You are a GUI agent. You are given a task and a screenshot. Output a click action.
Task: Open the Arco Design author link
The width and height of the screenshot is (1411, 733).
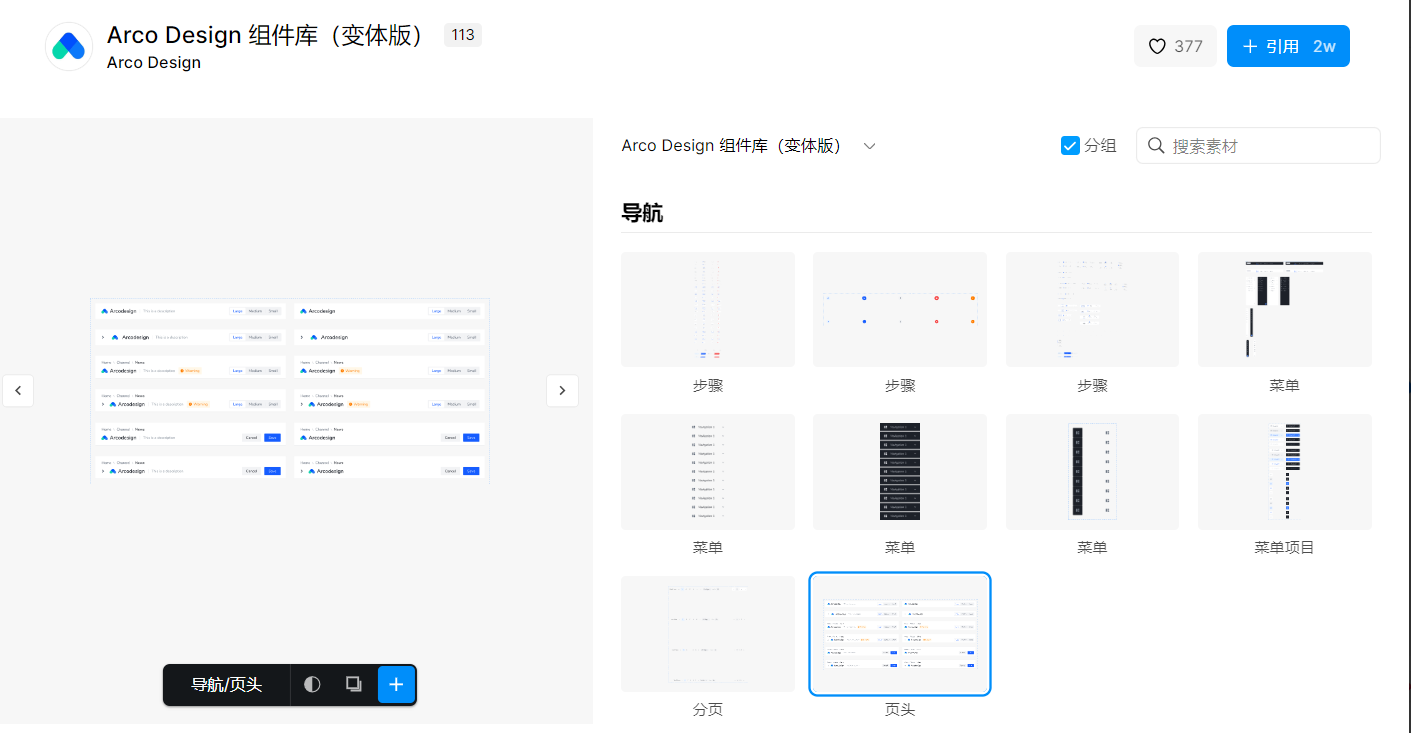(x=154, y=62)
